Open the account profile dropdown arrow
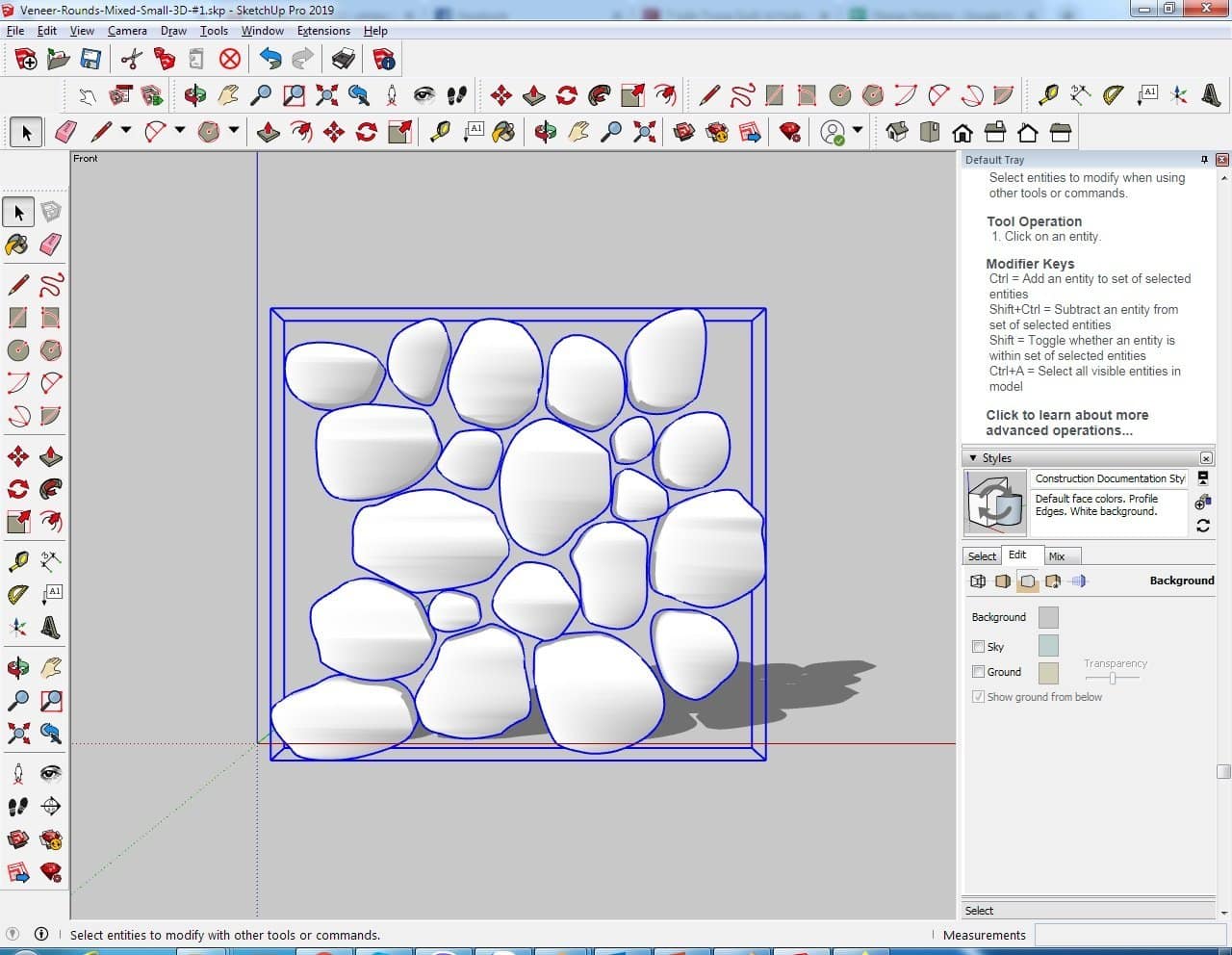This screenshot has width=1232, height=955. pos(857,131)
